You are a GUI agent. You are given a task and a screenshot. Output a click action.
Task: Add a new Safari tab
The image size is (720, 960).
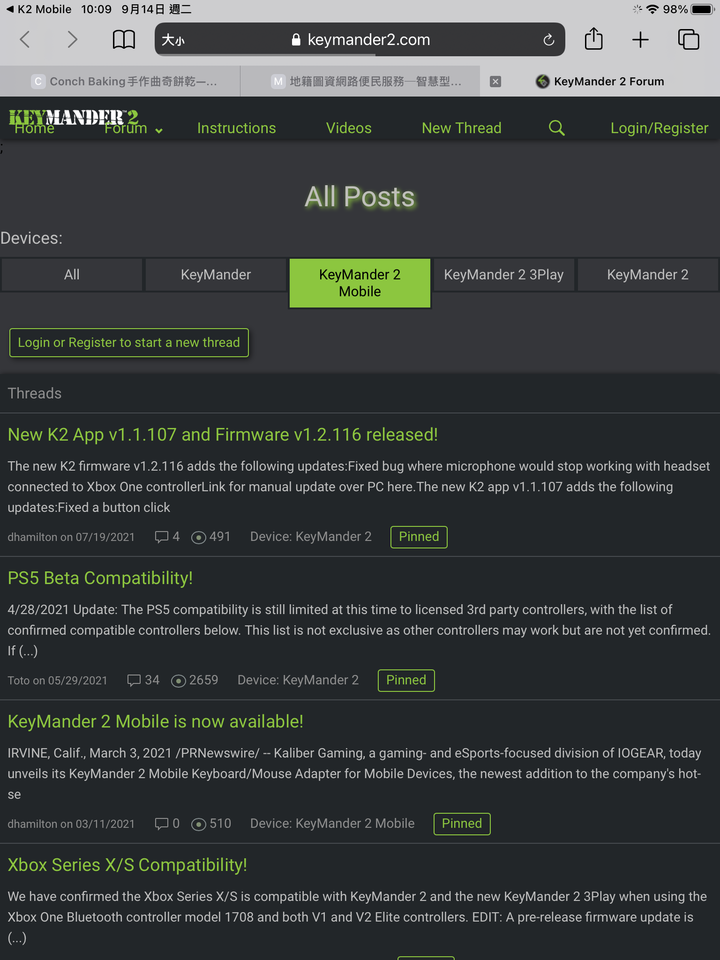(x=640, y=40)
